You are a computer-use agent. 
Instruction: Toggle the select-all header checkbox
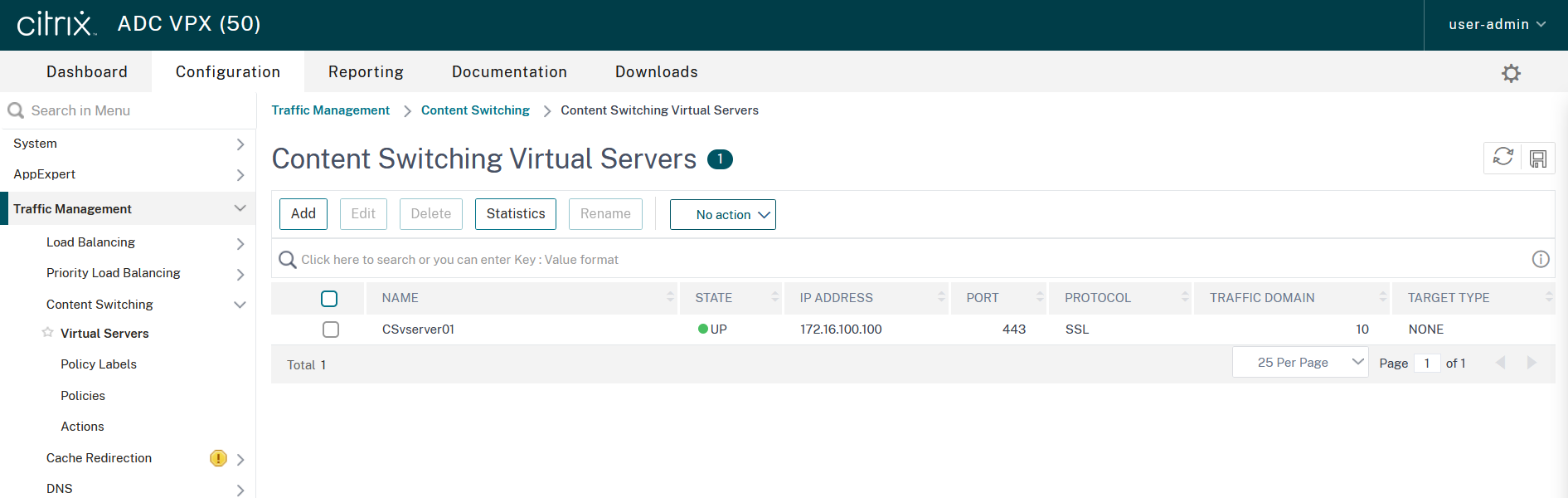pos(329,299)
